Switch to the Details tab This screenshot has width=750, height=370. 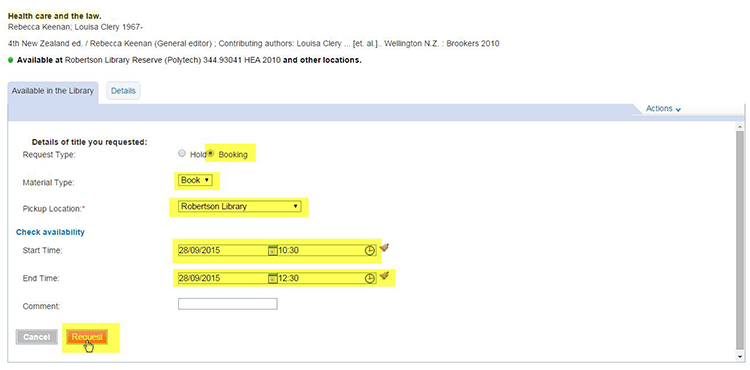pyautogui.click(x=123, y=91)
